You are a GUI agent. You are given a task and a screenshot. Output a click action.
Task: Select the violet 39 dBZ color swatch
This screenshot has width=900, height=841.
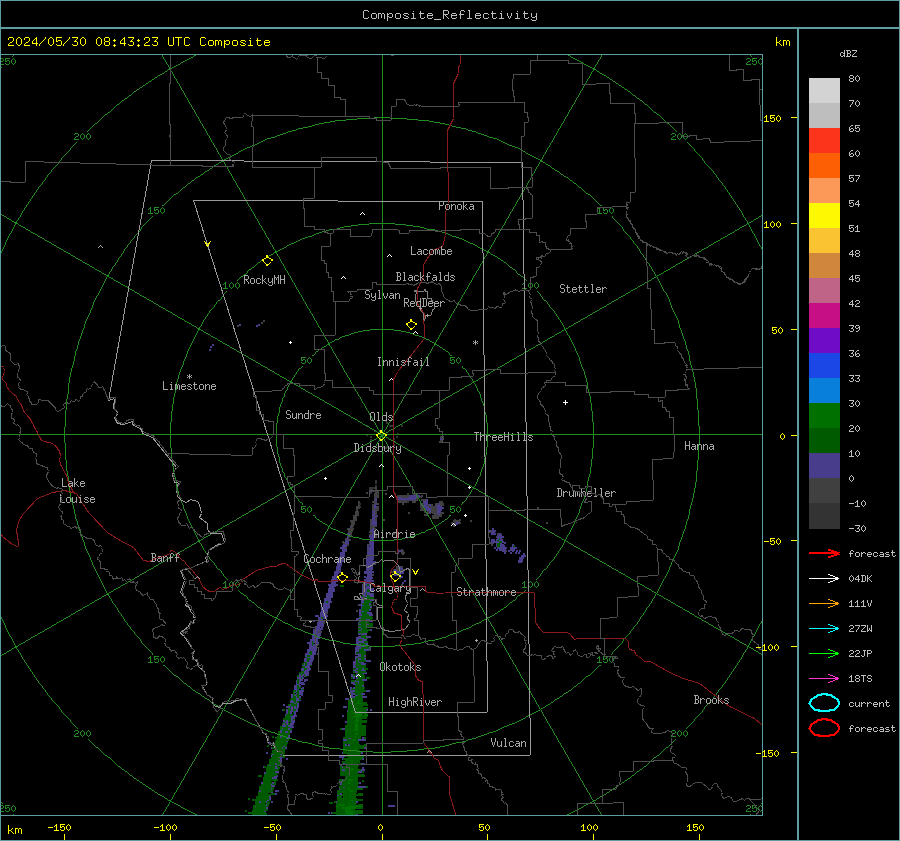coord(824,340)
